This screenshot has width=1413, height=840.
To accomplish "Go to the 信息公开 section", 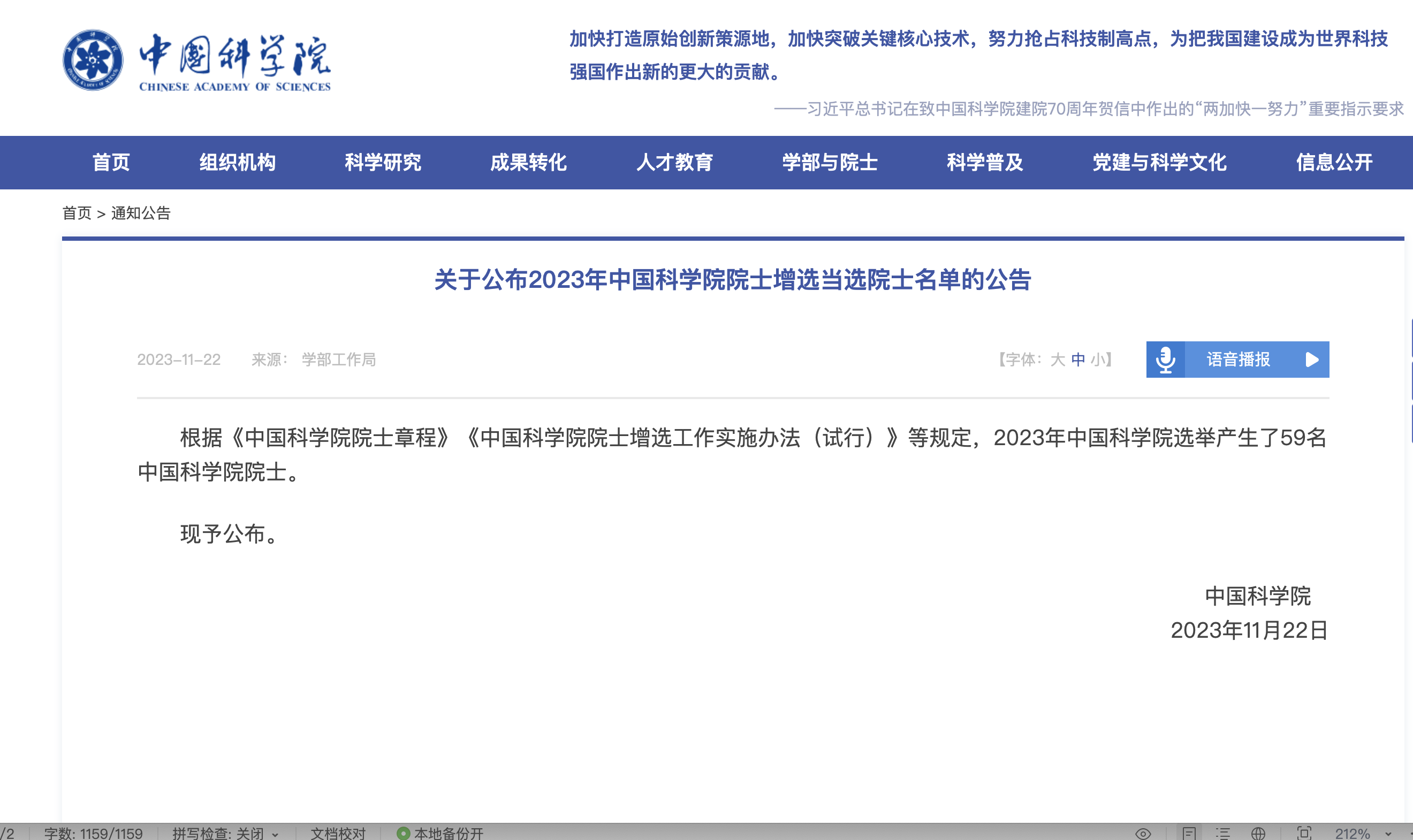I will pyautogui.click(x=1334, y=163).
